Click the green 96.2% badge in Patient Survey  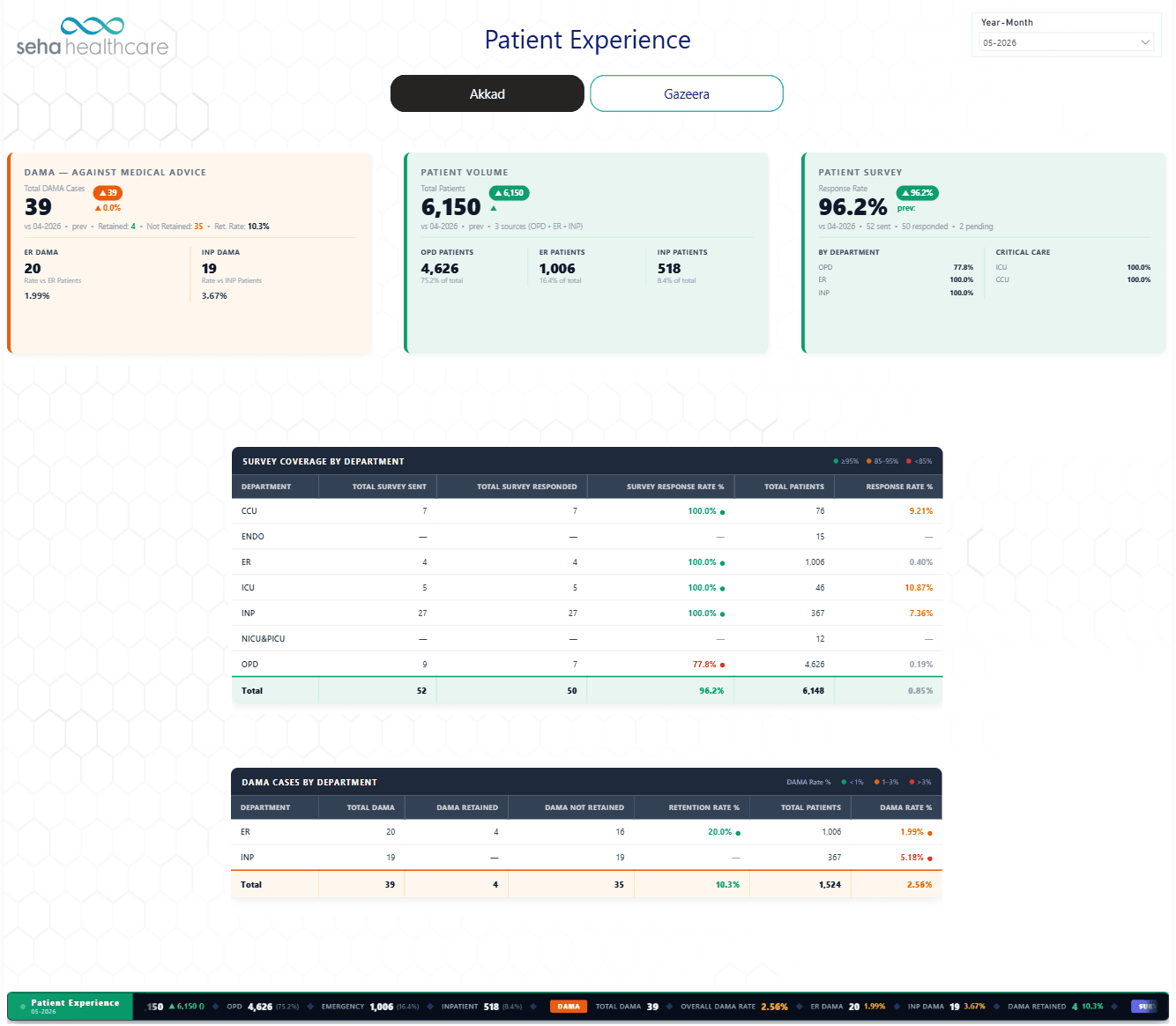point(917,192)
